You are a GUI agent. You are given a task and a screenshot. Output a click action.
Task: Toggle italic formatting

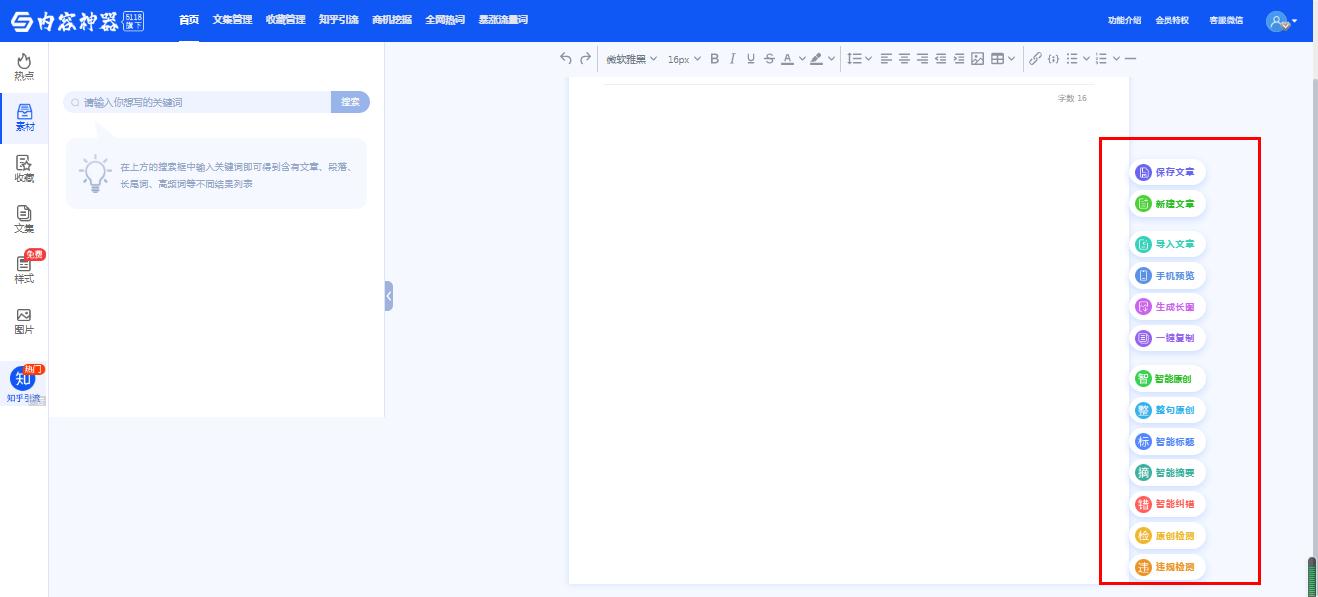[732, 59]
